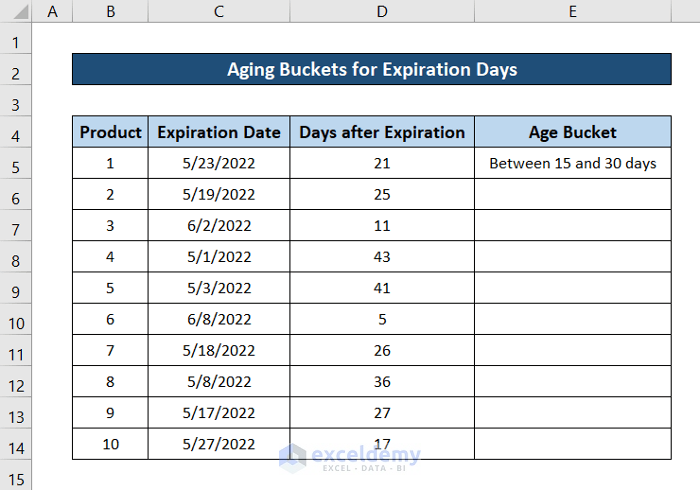700x490 pixels.
Task: Select the Days after Expiration header
Action: [382, 132]
